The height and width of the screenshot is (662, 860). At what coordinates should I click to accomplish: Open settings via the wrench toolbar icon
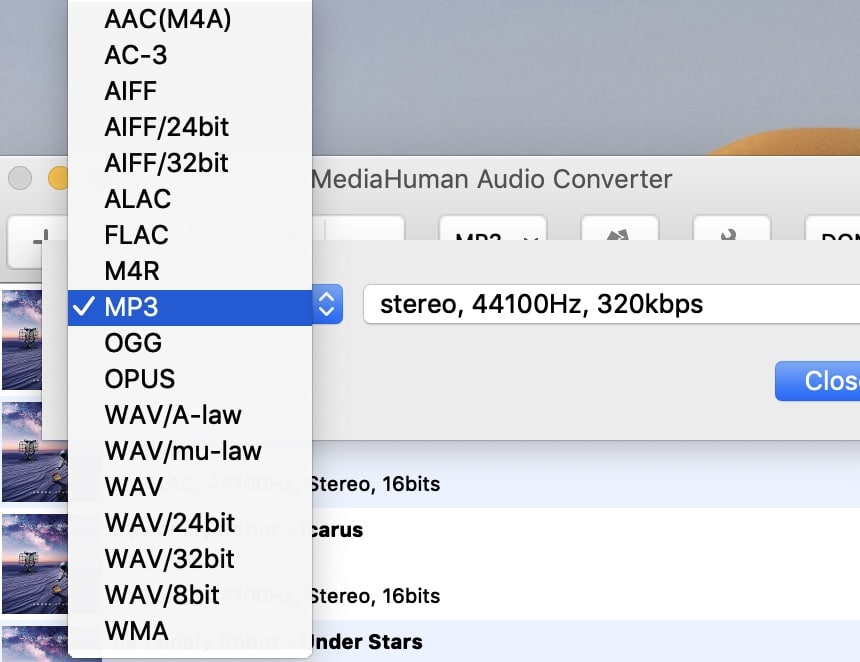click(732, 229)
